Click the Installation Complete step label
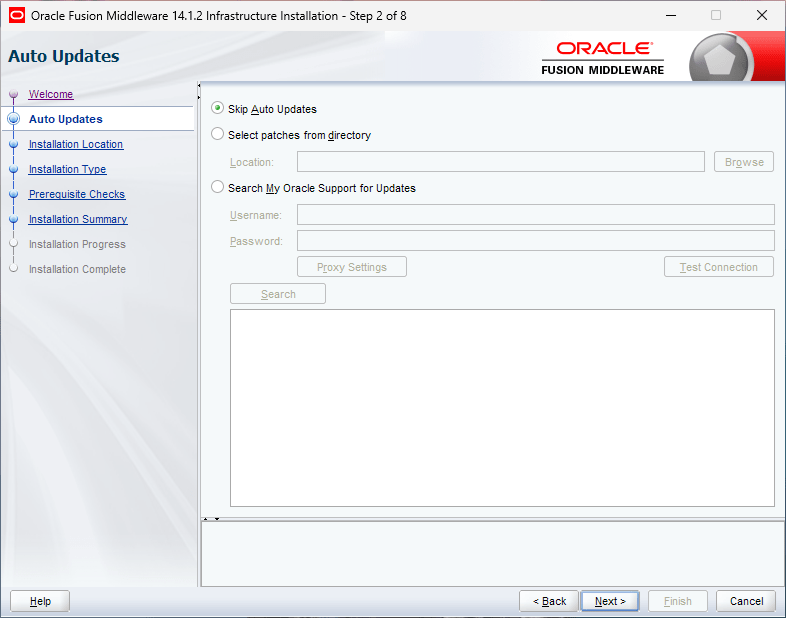The width and height of the screenshot is (786, 618). 77,270
